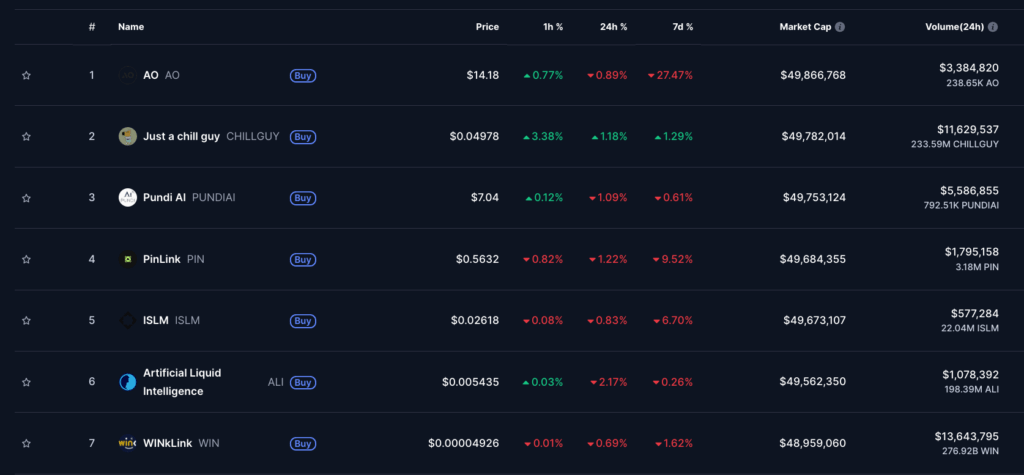Click ALI 24h change 2.17%
1024x475 pixels.
(609, 382)
